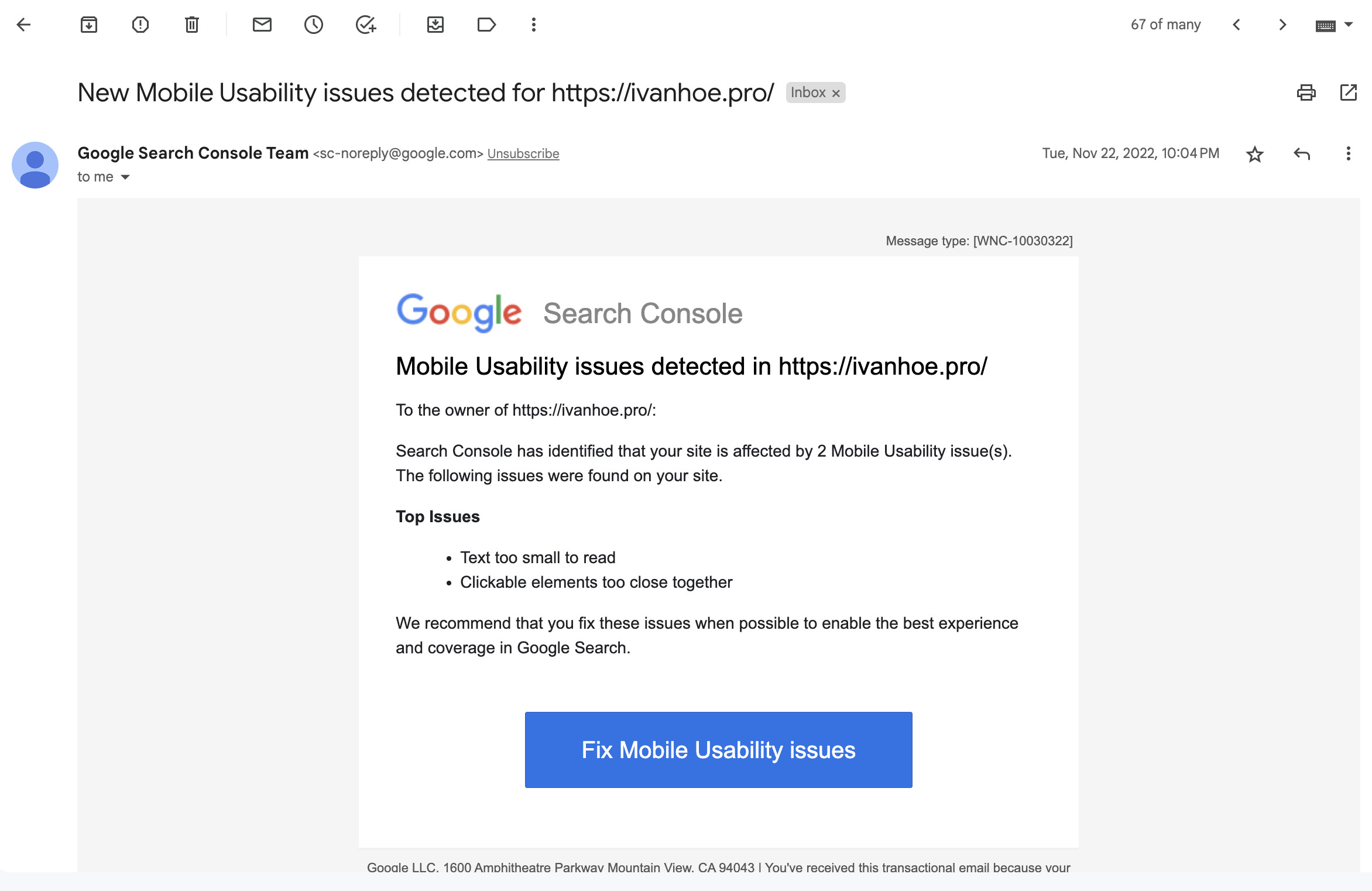Open toolbar More options menu
The height and width of the screenshot is (891, 1372).
(534, 25)
